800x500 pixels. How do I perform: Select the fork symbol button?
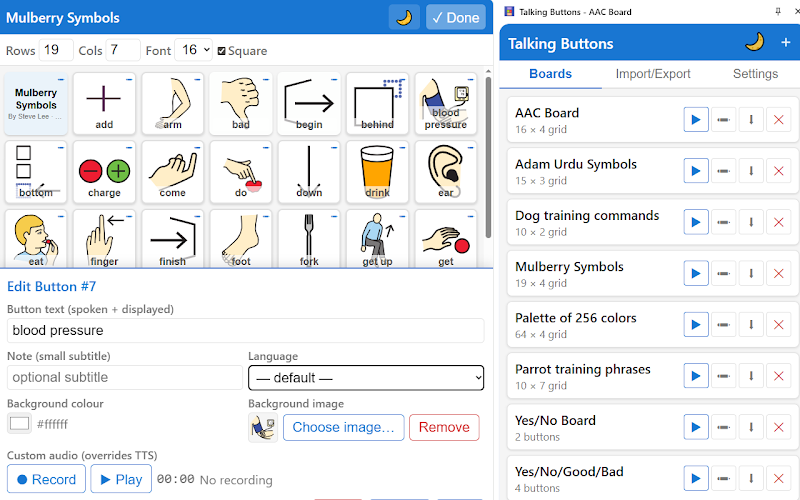click(x=309, y=238)
